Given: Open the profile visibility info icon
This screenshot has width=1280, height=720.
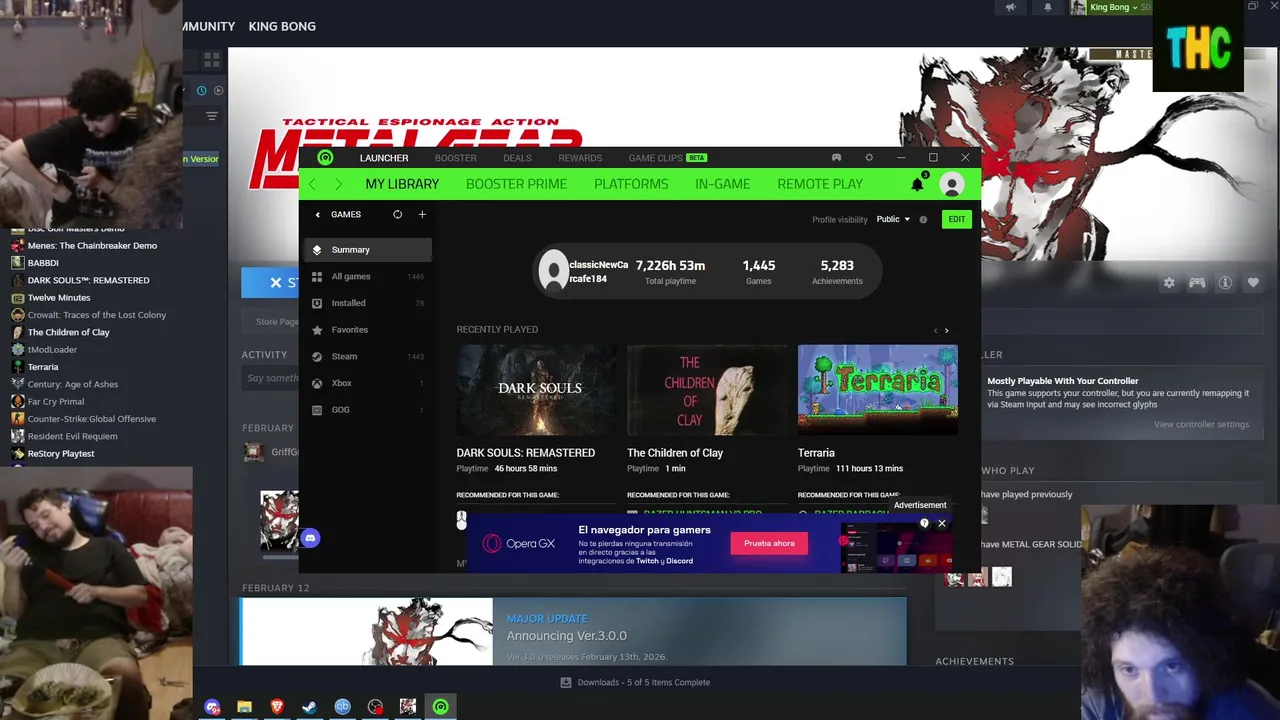Looking at the screenshot, I should click(923, 219).
